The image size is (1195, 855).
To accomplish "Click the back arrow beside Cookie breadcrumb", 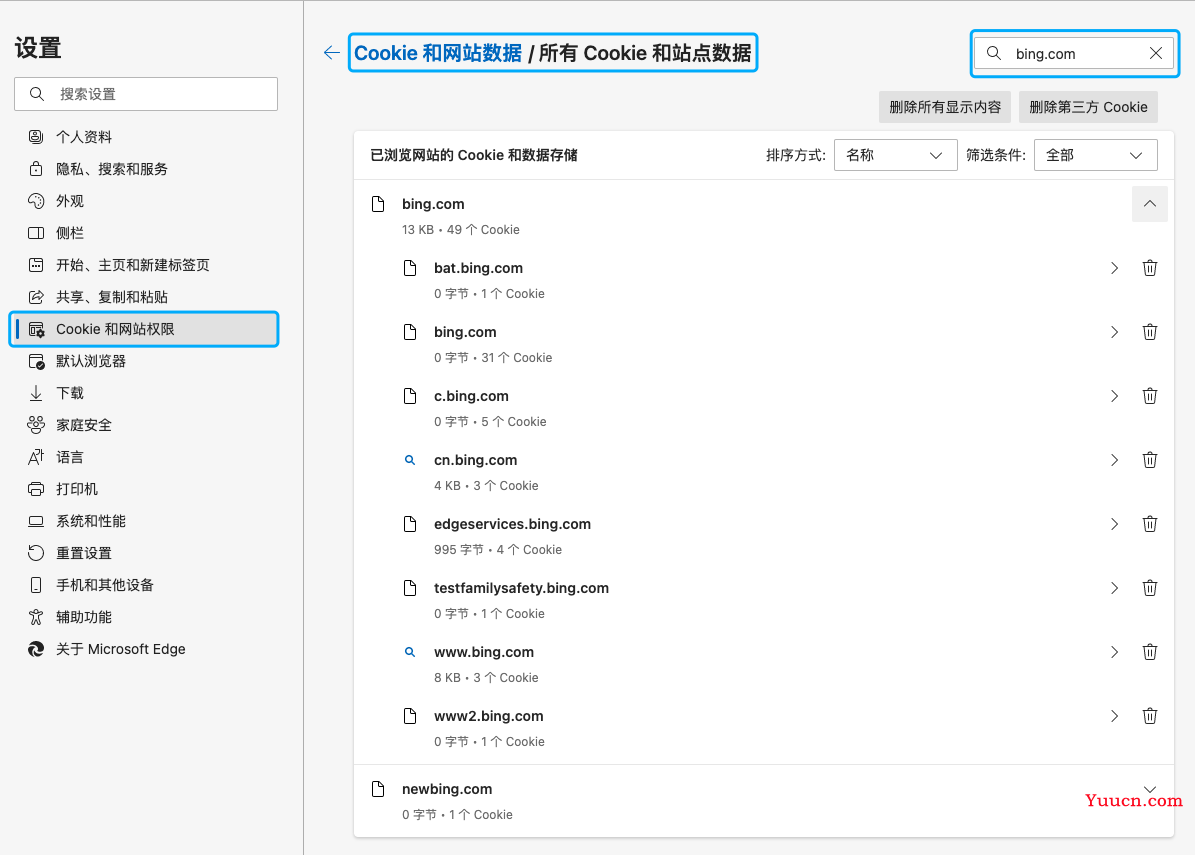I will pos(332,53).
